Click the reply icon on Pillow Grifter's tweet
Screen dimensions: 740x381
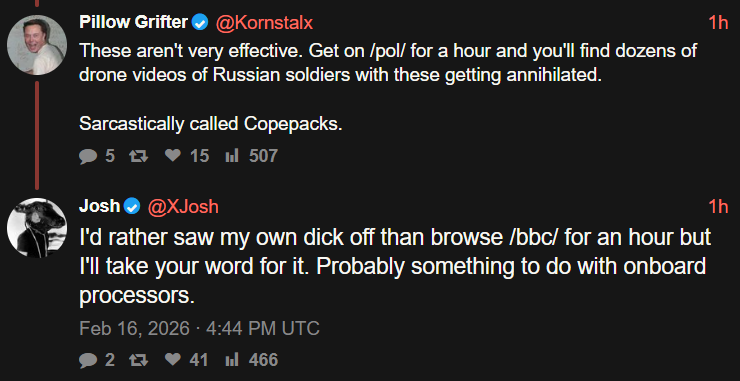pyautogui.click(x=88, y=156)
